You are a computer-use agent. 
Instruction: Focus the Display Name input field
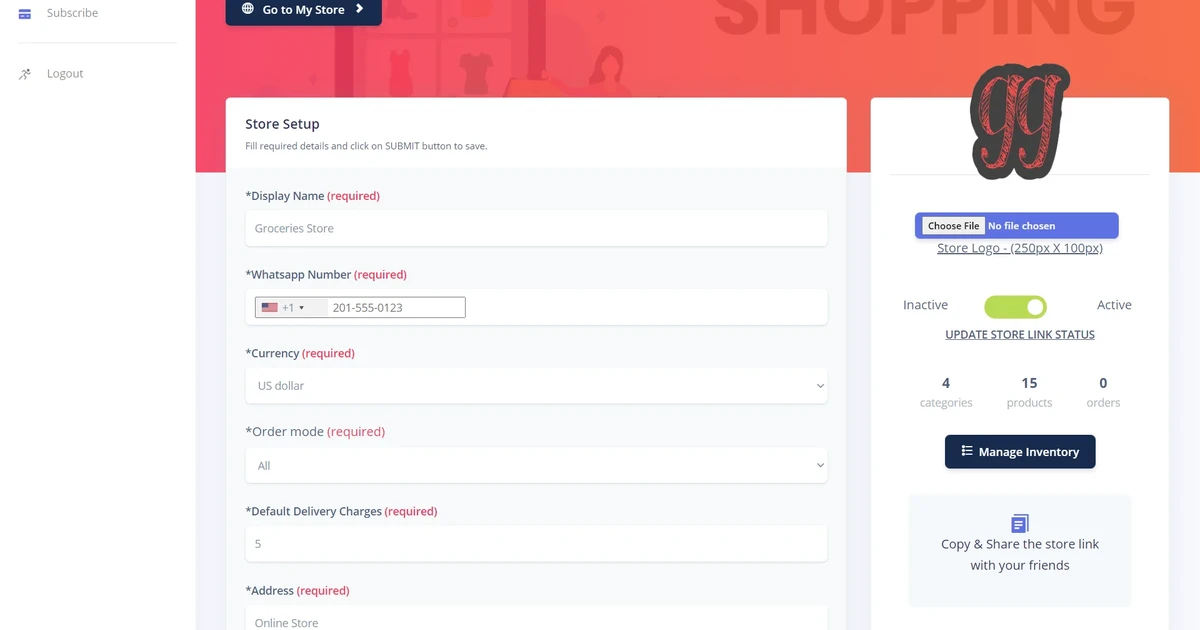pos(536,228)
